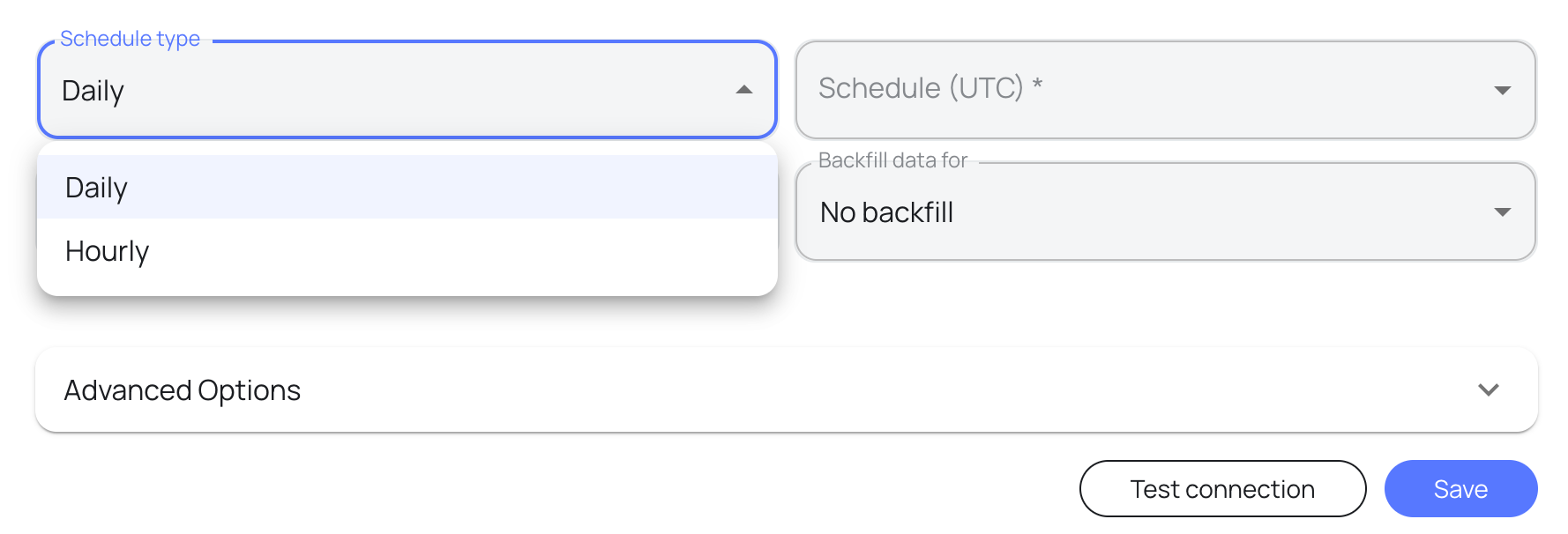The width and height of the screenshot is (1568, 534).
Task: Click the Backfill data for label
Action: click(x=893, y=160)
